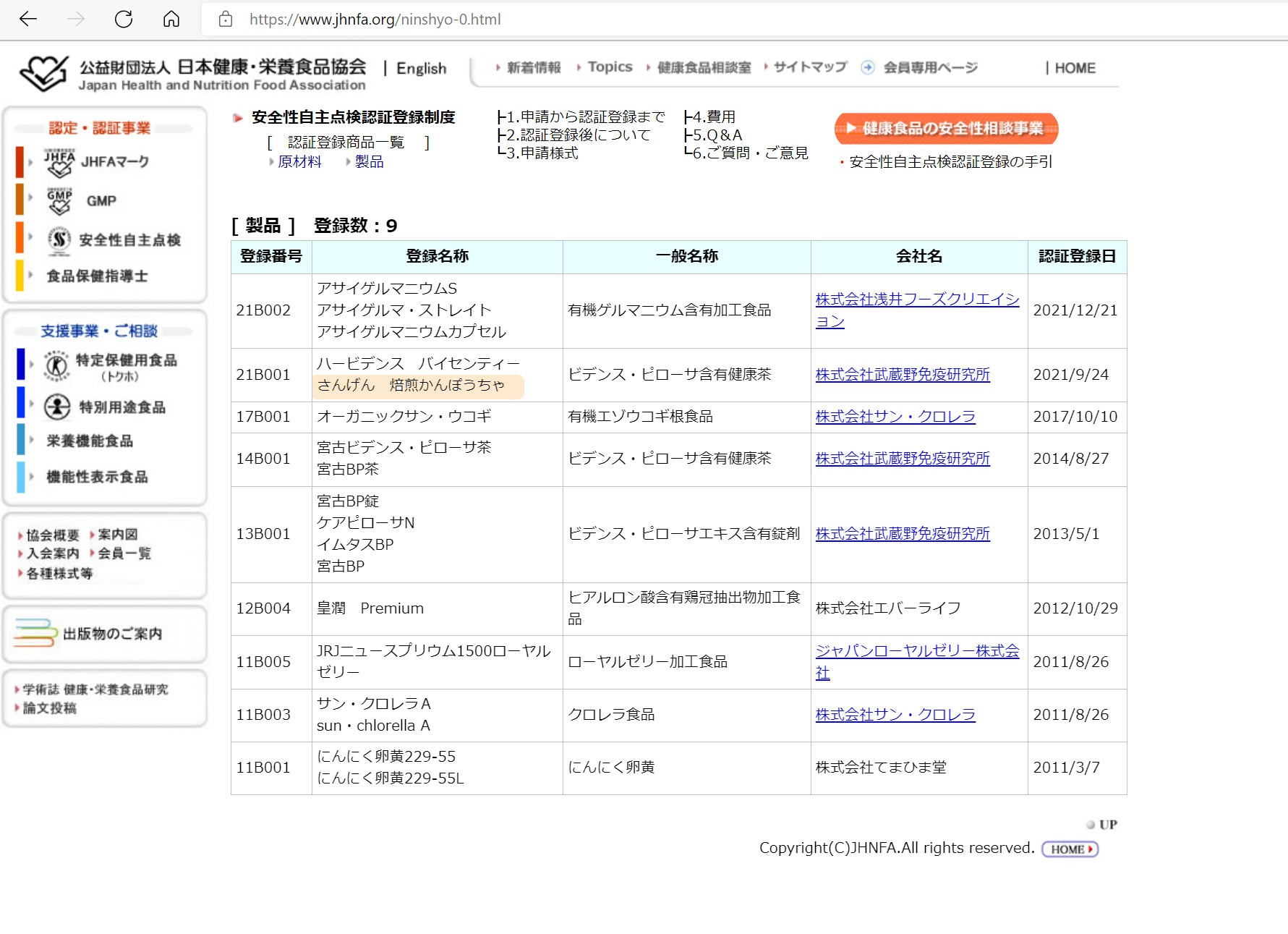Viewport: 1288px width, 934px height.
Task: Open 1.申請から認証登録まで
Action: 585,117
